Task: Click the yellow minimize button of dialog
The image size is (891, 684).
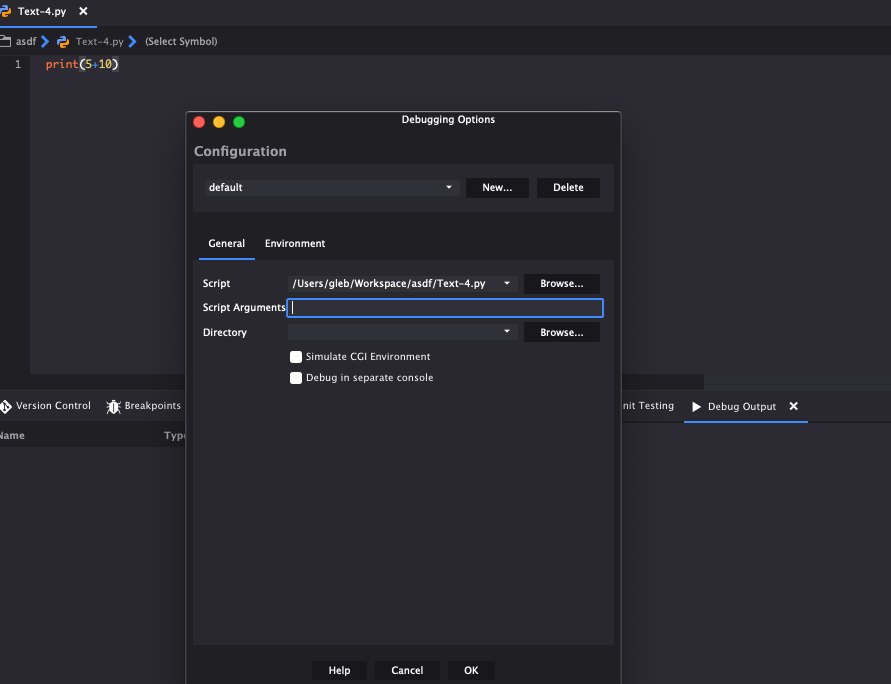Action: click(x=219, y=122)
